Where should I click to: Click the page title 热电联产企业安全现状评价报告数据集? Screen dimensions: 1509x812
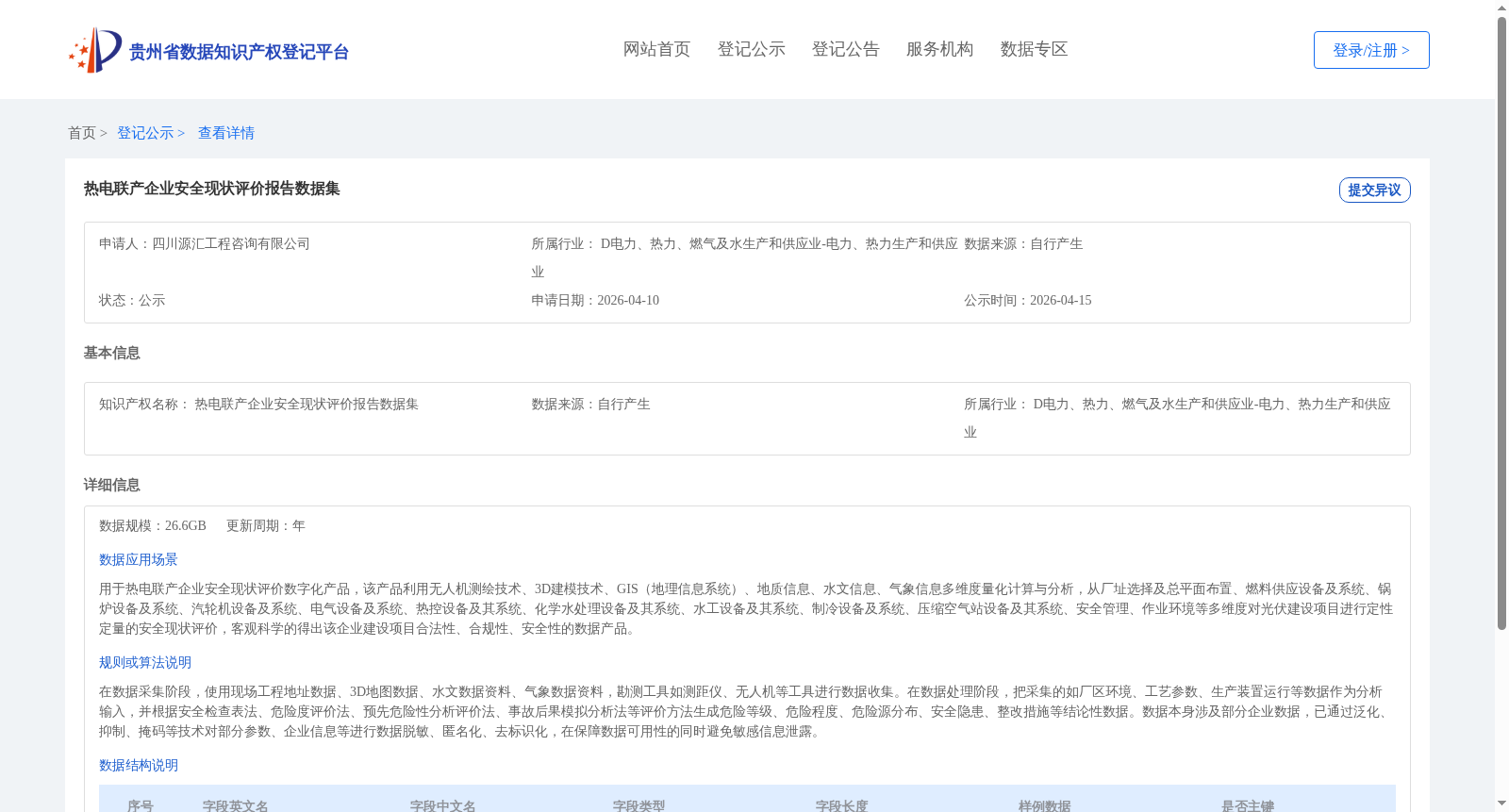point(212,189)
